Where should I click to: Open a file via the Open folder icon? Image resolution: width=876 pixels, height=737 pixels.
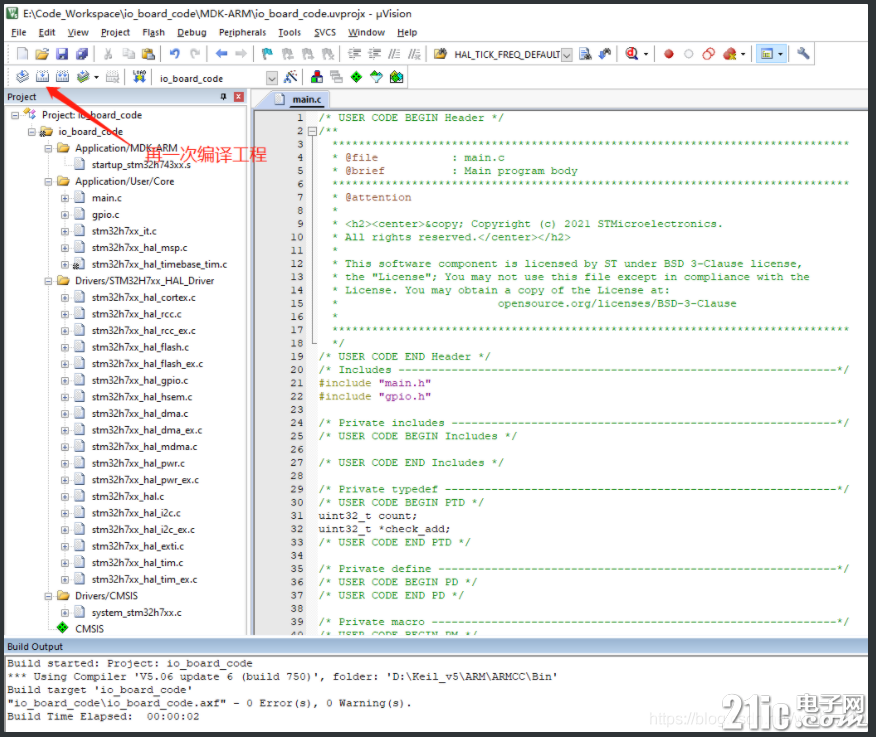[42, 54]
